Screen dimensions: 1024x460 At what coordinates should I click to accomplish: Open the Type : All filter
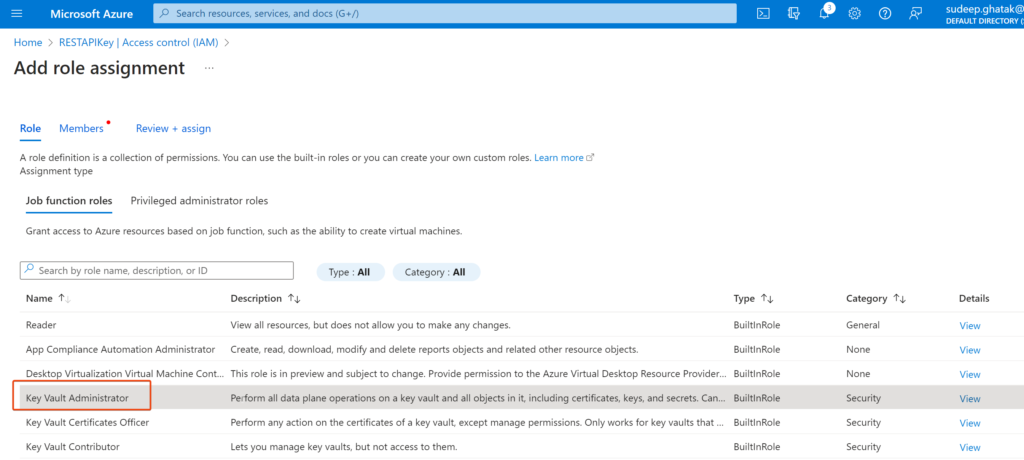[x=350, y=272]
